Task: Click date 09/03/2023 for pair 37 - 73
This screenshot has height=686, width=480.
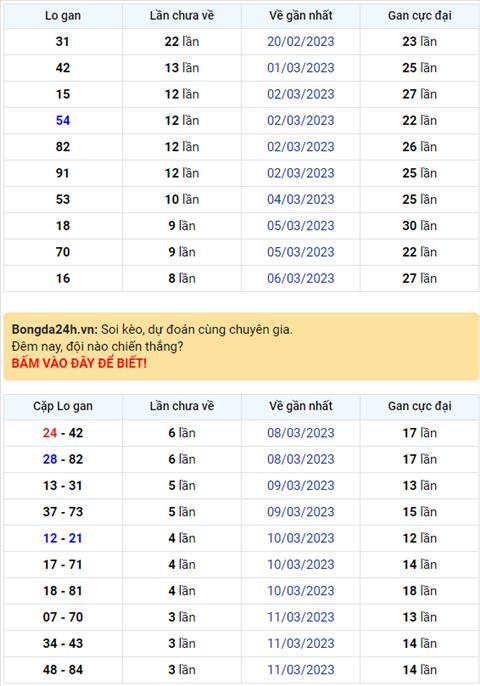Action: (x=301, y=511)
